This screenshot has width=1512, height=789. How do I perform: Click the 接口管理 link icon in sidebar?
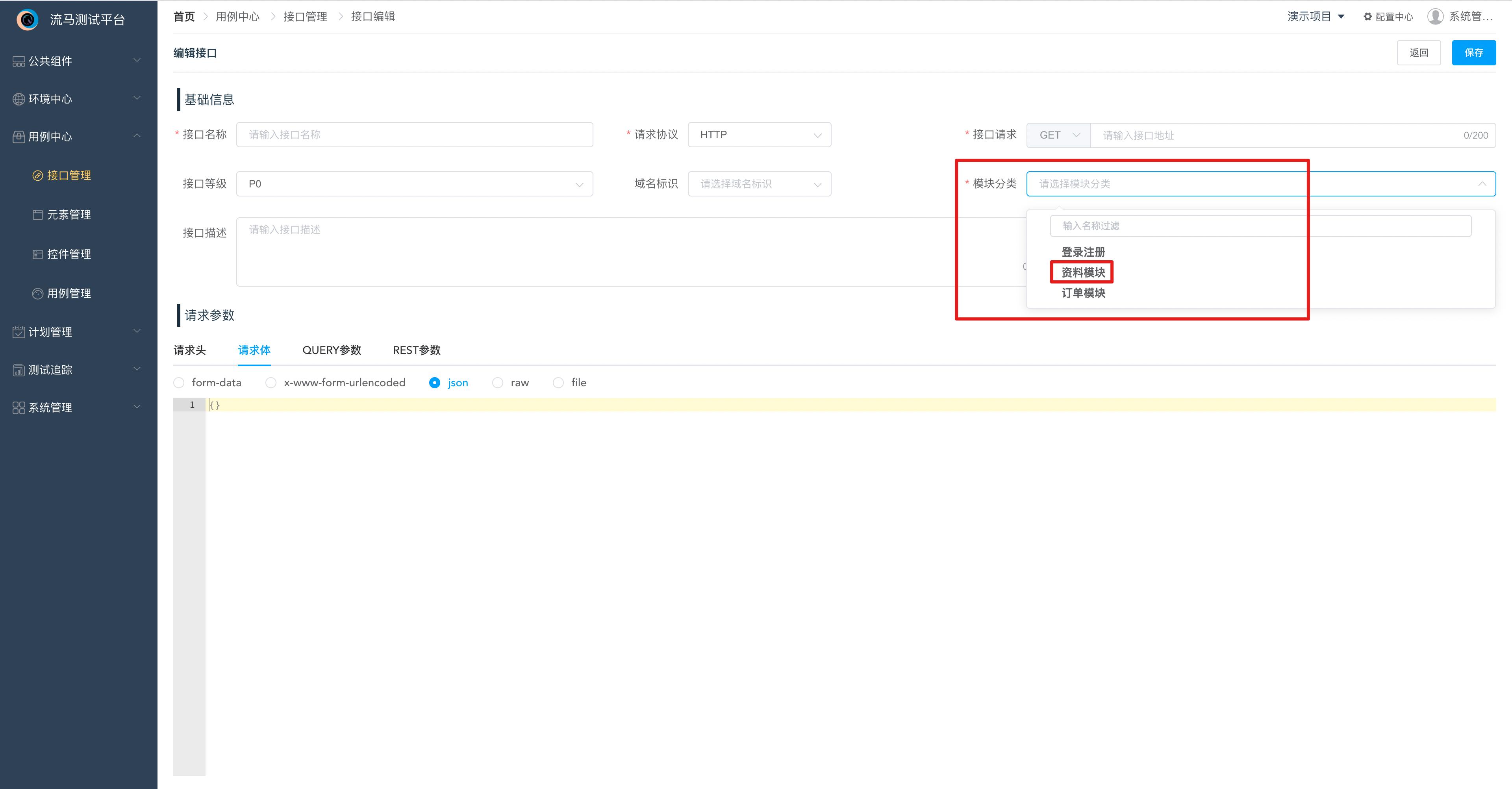pyautogui.click(x=37, y=176)
